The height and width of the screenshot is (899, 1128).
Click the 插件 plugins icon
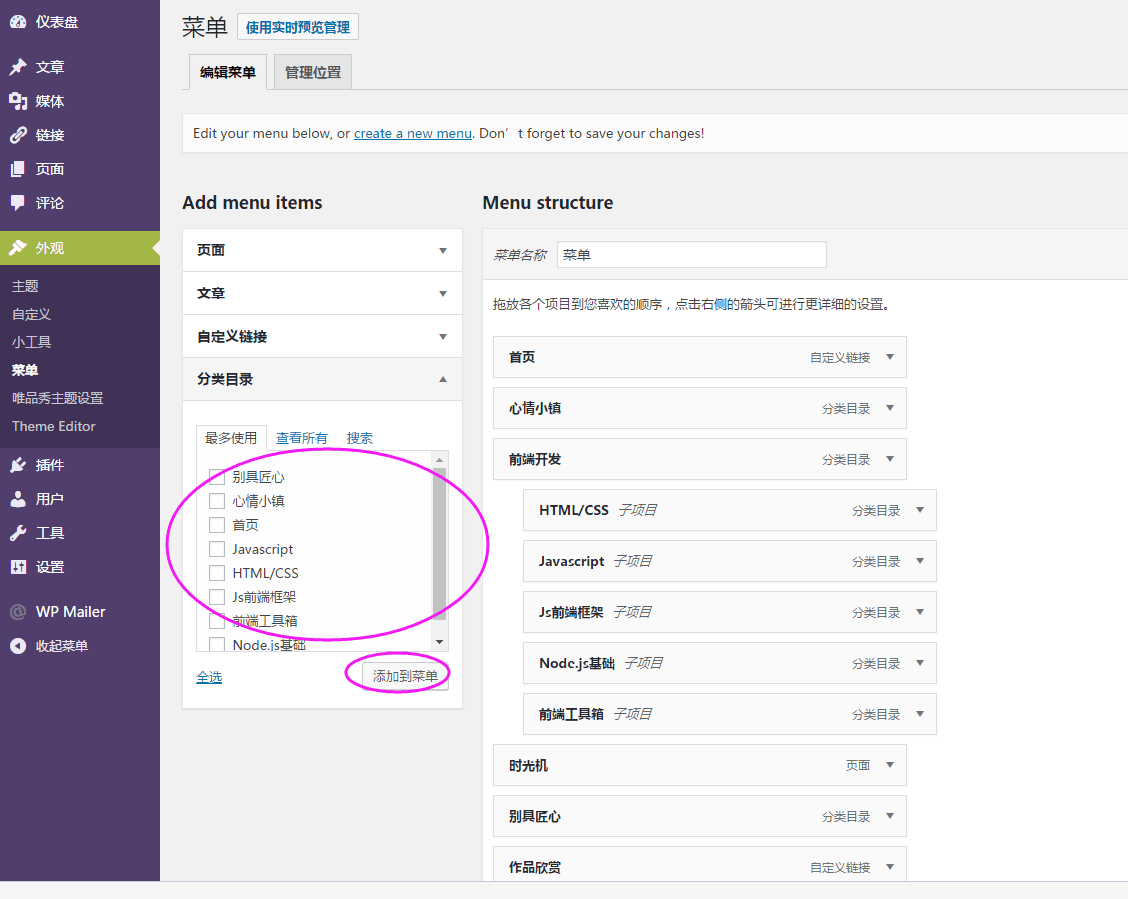pos(18,464)
